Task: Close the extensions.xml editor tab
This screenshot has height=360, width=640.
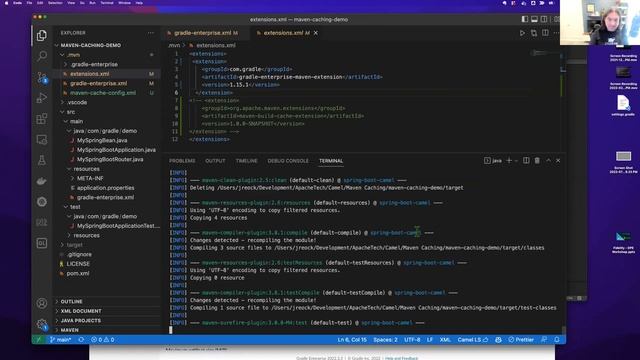Action: [316, 33]
